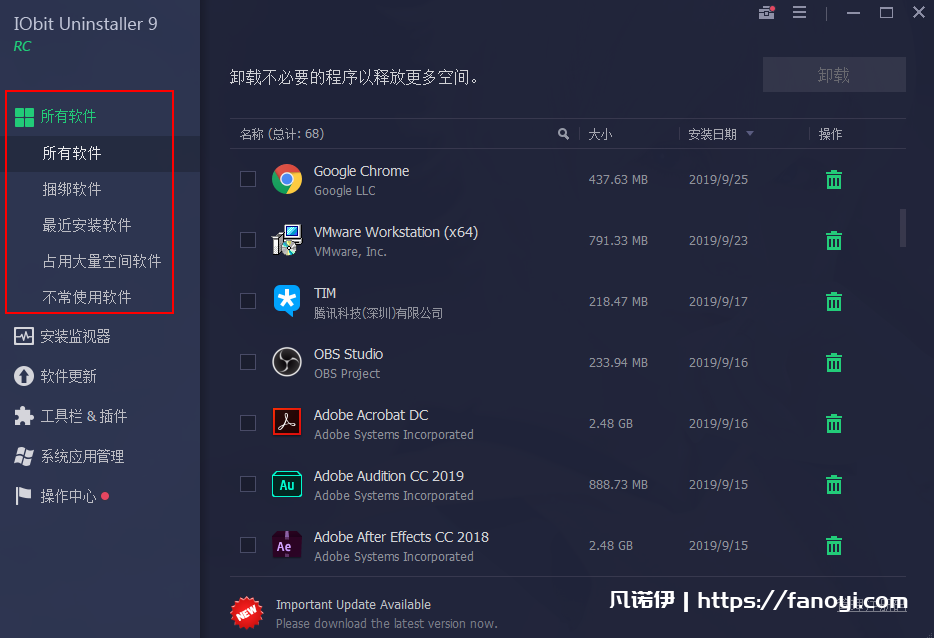934x638 pixels.
Task: Open the toolbox icon in the title bar
Action: [767, 13]
